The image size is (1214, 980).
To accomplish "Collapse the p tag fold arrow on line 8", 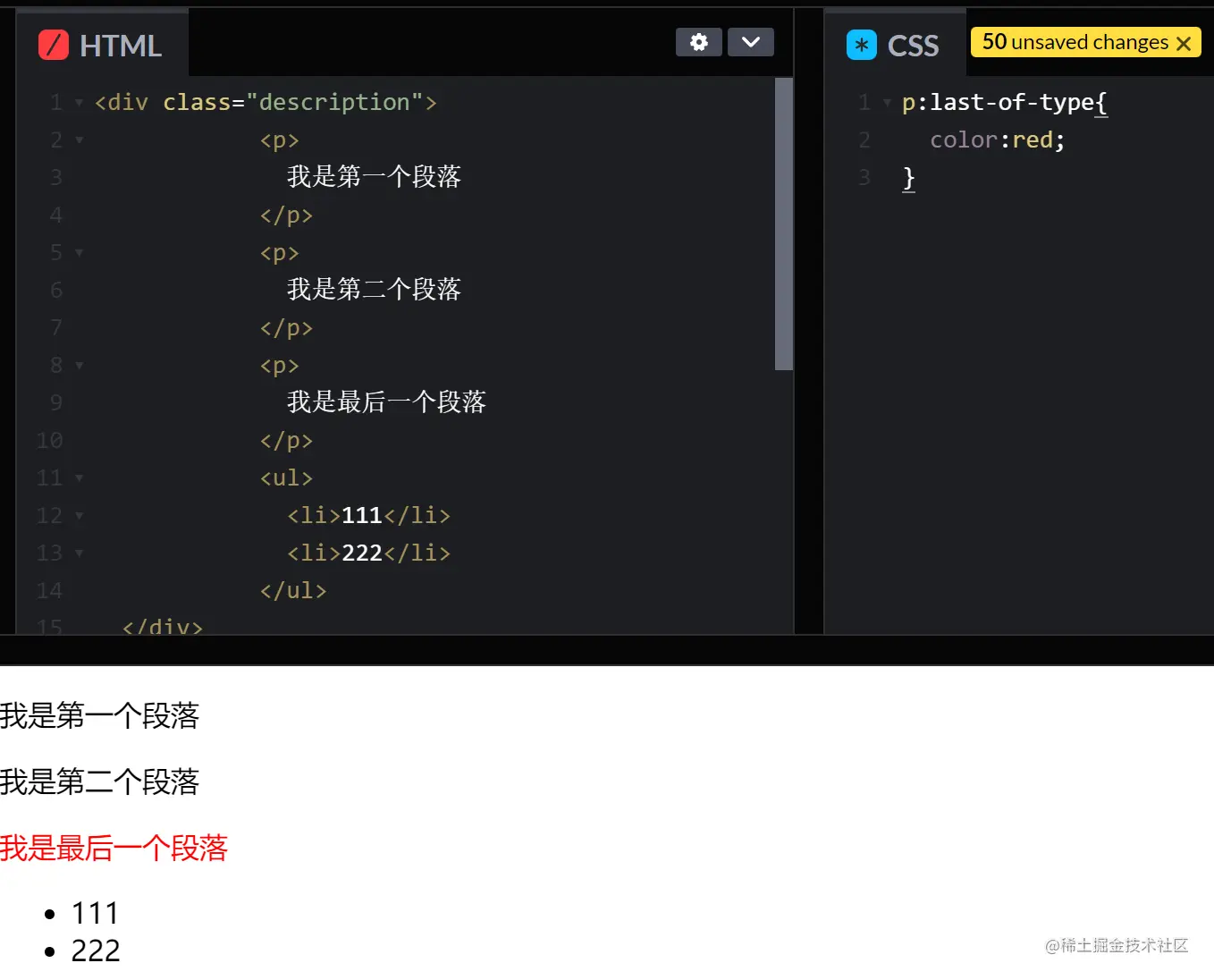I will pyautogui.click(x=79, y=366).
